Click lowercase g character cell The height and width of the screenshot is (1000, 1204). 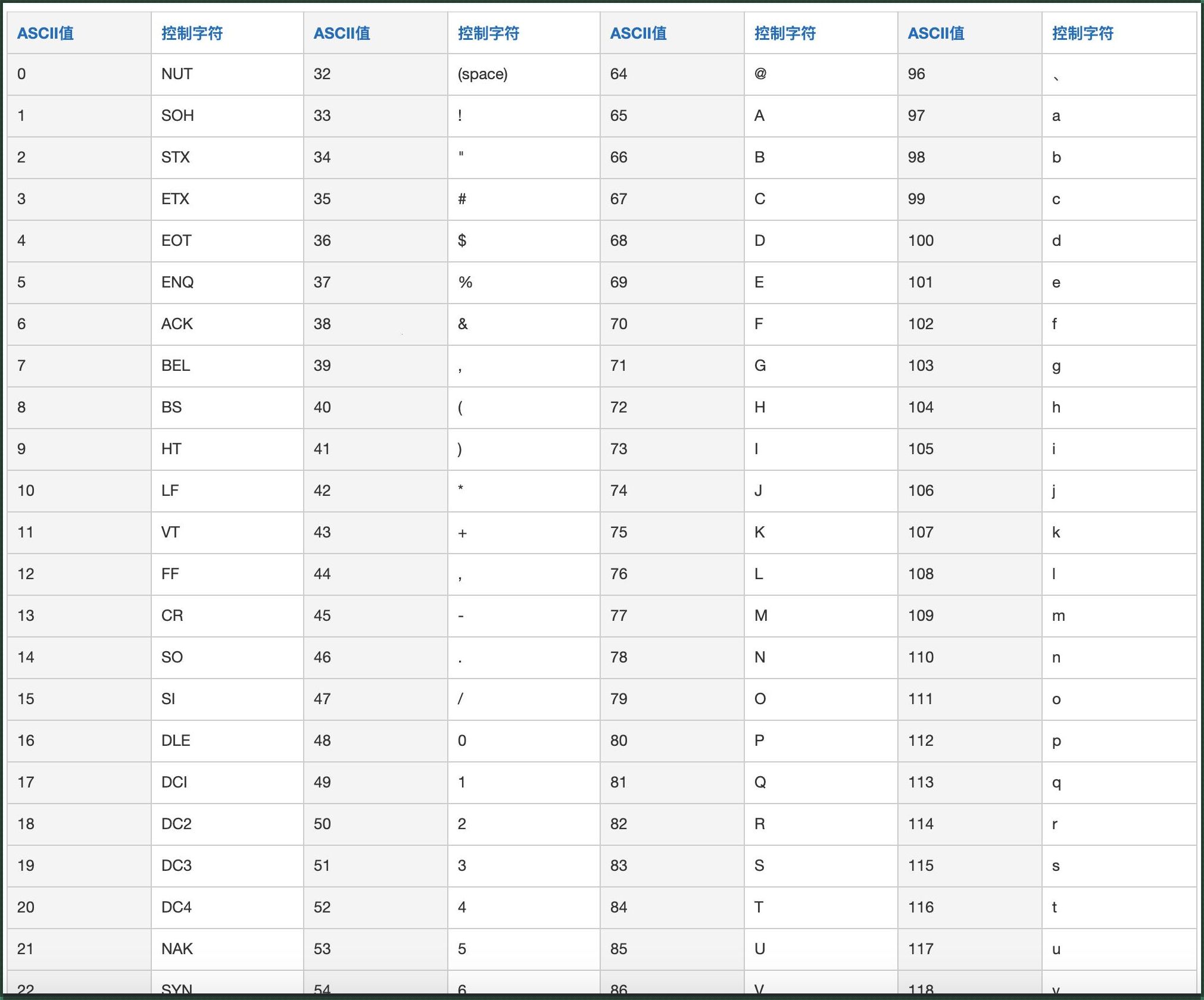[x=1119, y=366]
